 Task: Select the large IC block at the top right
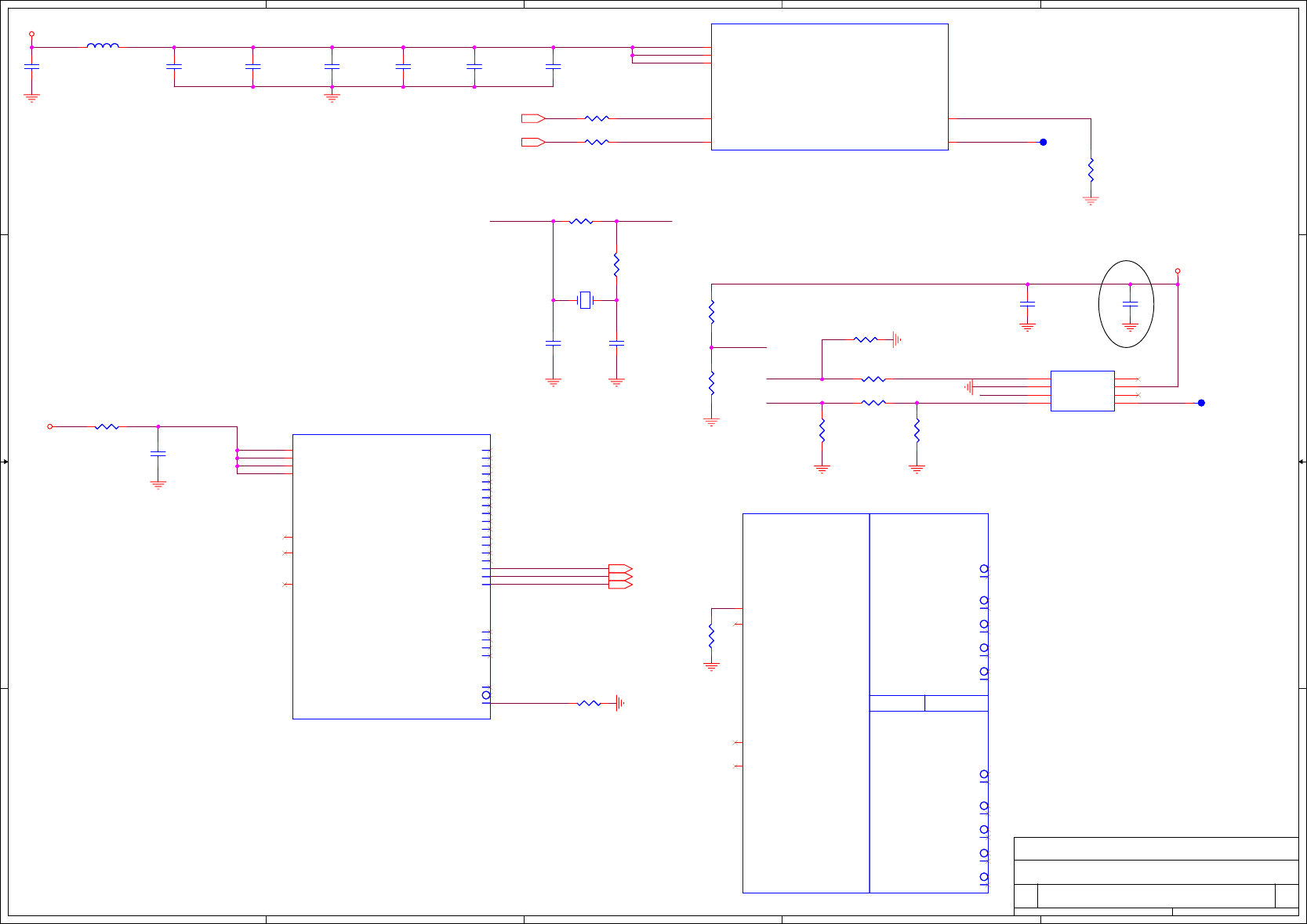830,87
